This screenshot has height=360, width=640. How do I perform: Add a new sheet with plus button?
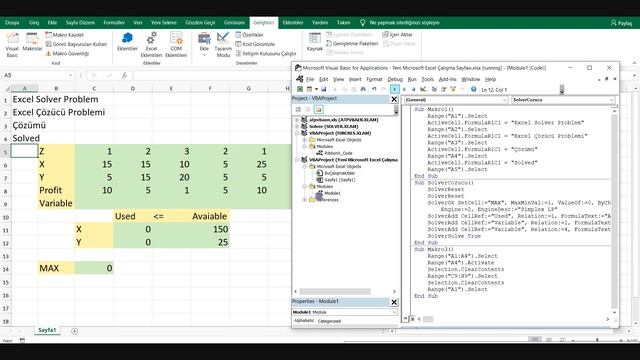[74, 331]
